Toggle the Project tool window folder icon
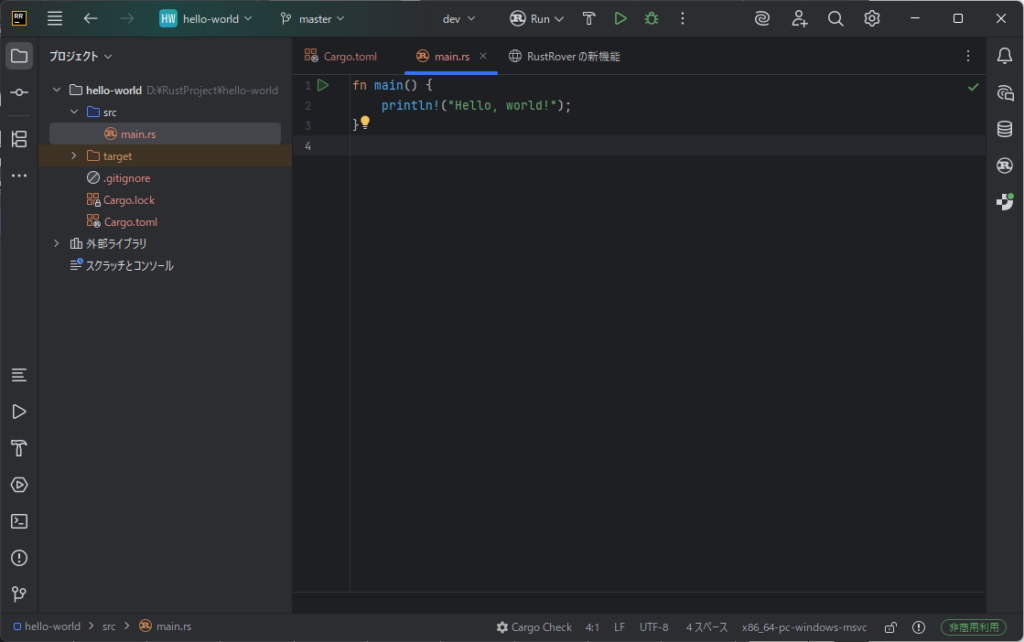 pyautogui.click(x=19, y=56)
